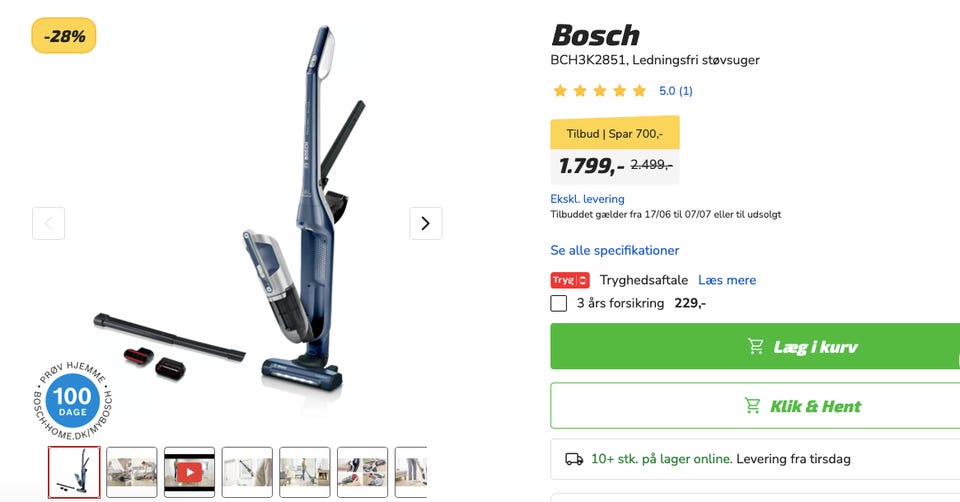The height and width of the screenshot is (502, 960).
Task: Select the second gallery thumbnail
Action: (132, 472)
